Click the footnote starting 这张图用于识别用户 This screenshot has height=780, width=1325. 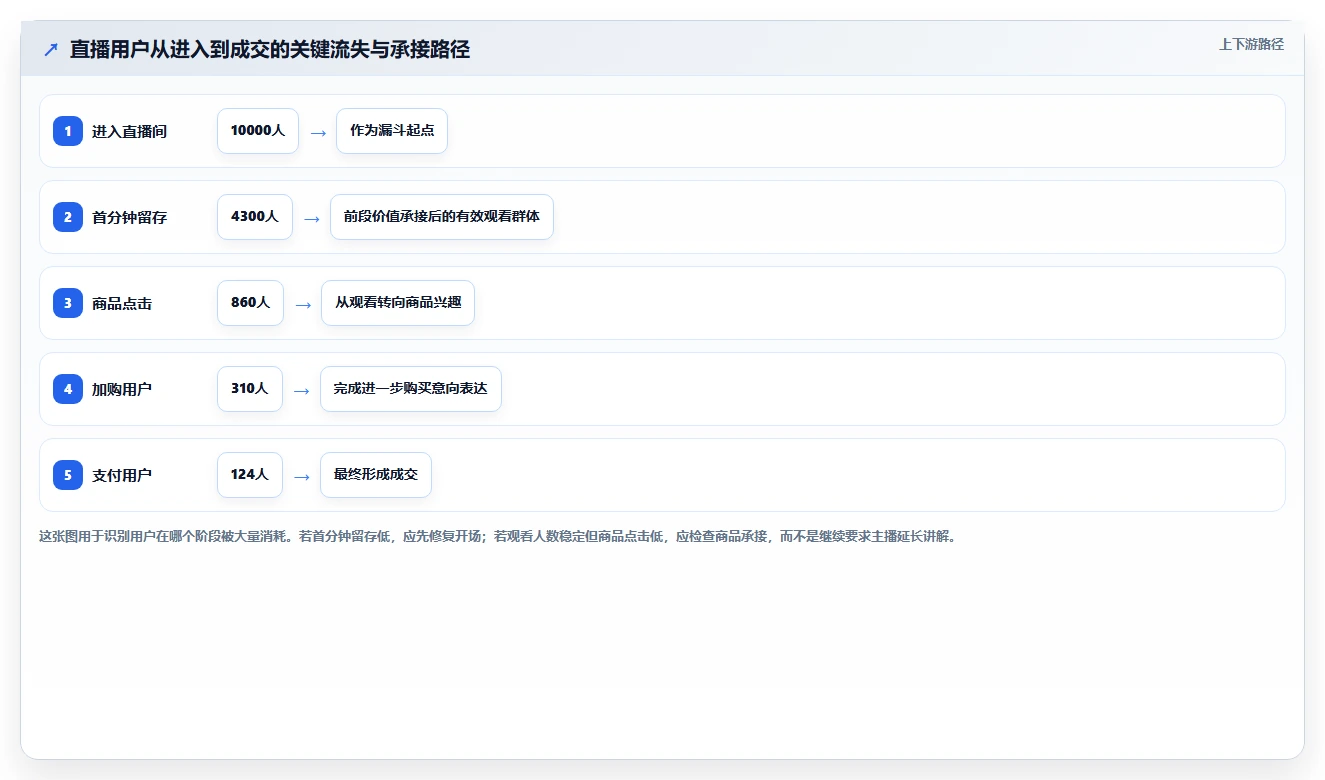point(500,537)
